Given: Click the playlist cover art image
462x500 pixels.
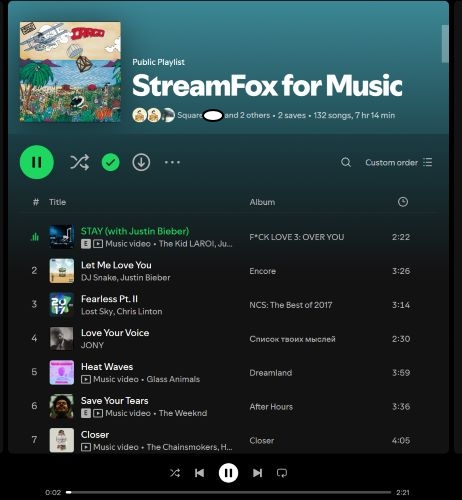Looking at the screenshot, I should 70,72.
